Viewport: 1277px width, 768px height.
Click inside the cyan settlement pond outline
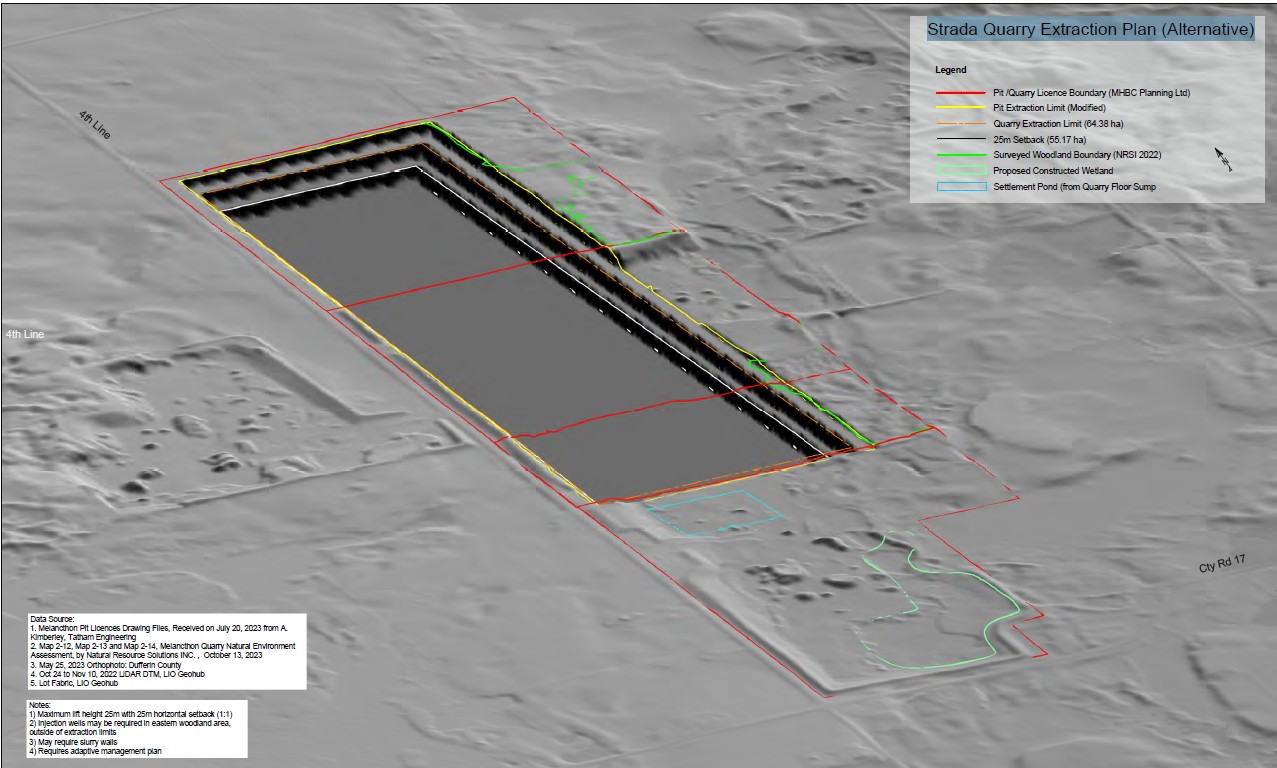click(x=713, y=513)
